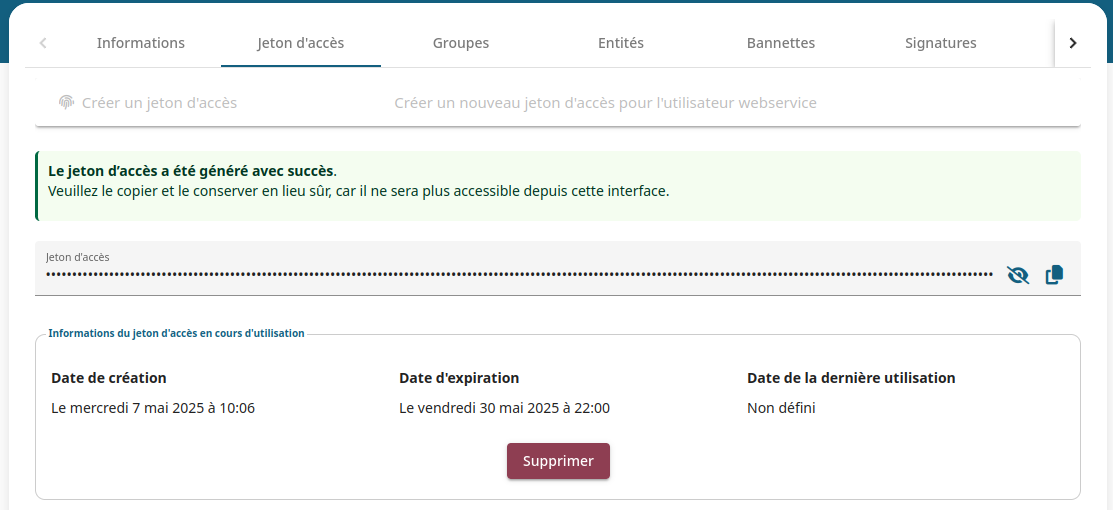This screenshot has height=510, width=1113.
Task: Click the panel description about the webservice user
Action: 605,103
